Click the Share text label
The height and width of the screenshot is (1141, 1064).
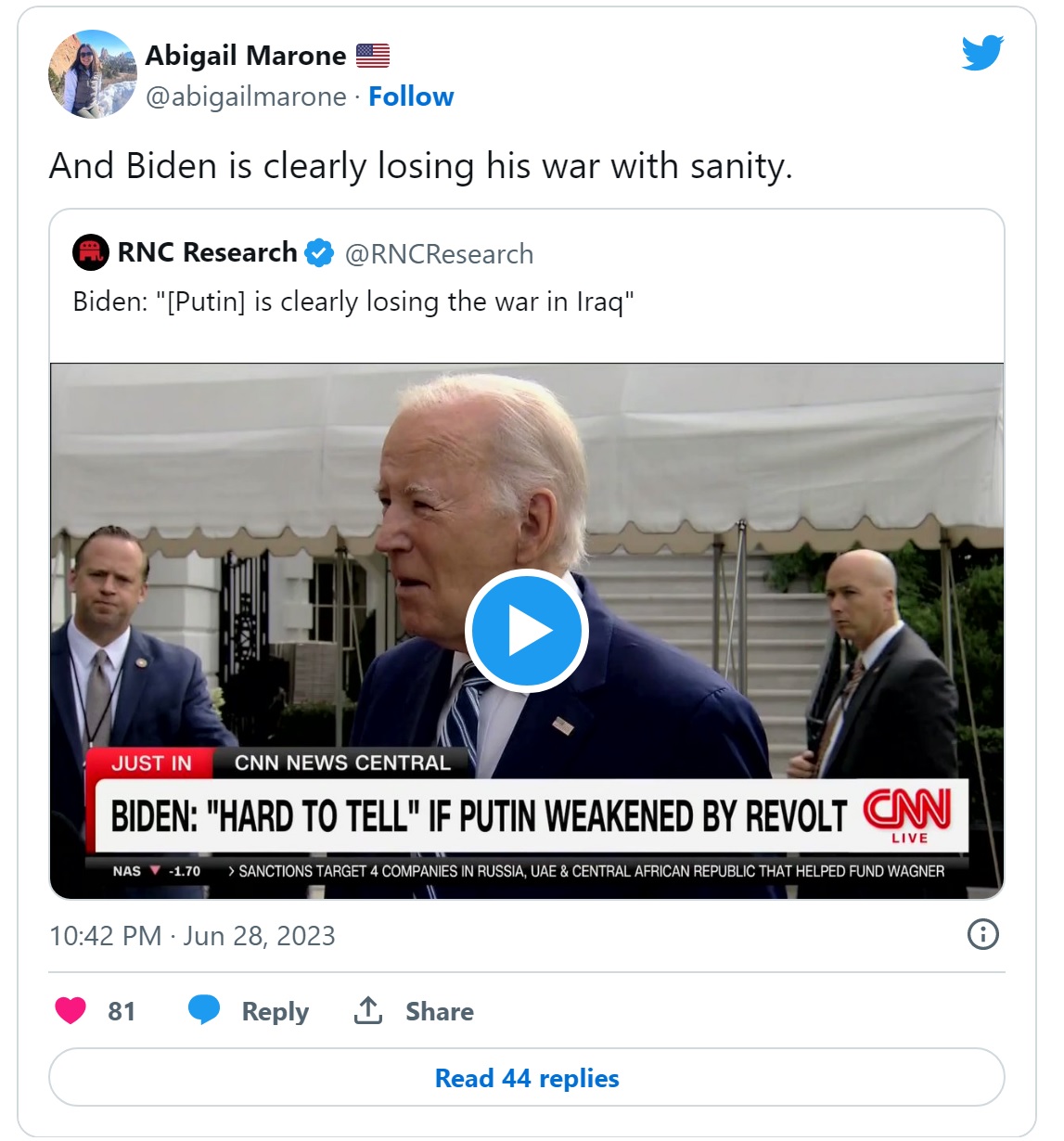coord(439,1011)
